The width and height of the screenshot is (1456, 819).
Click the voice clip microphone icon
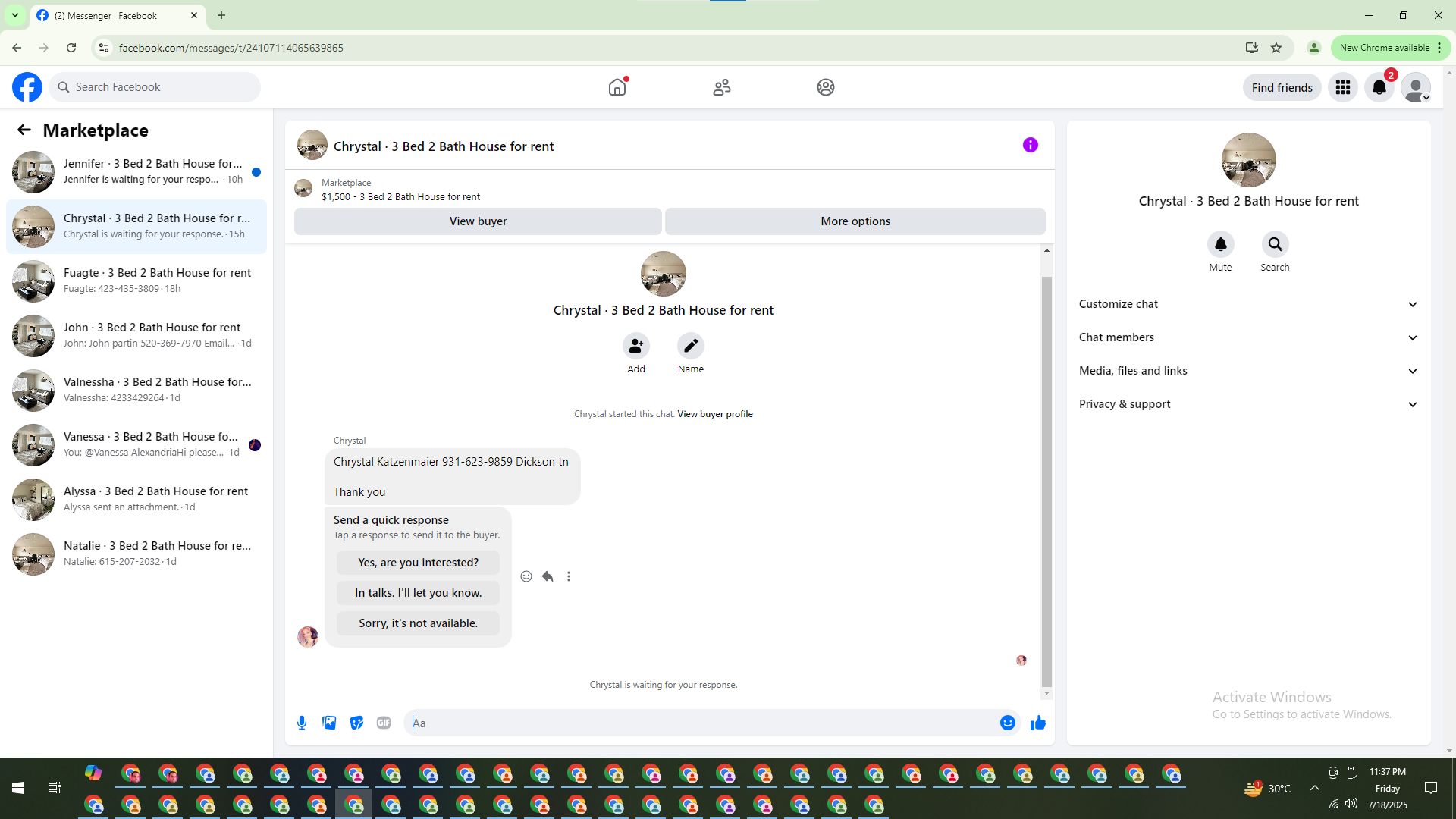[302, 723]
